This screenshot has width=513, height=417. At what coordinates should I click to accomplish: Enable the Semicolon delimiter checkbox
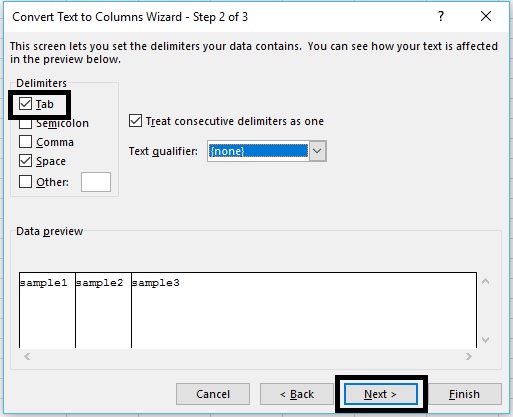point(25,124)
